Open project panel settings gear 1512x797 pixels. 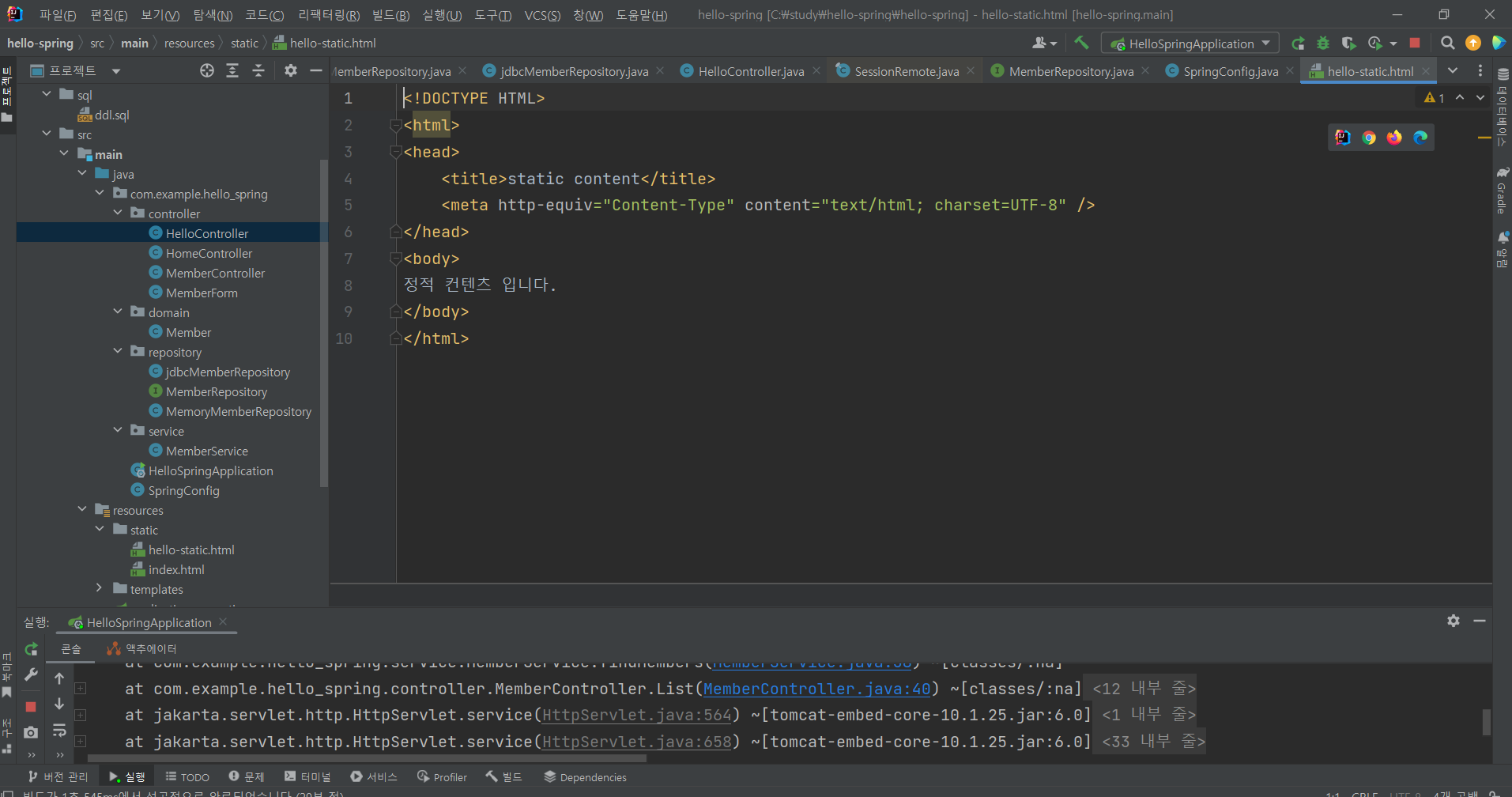(x=291, y=70)
